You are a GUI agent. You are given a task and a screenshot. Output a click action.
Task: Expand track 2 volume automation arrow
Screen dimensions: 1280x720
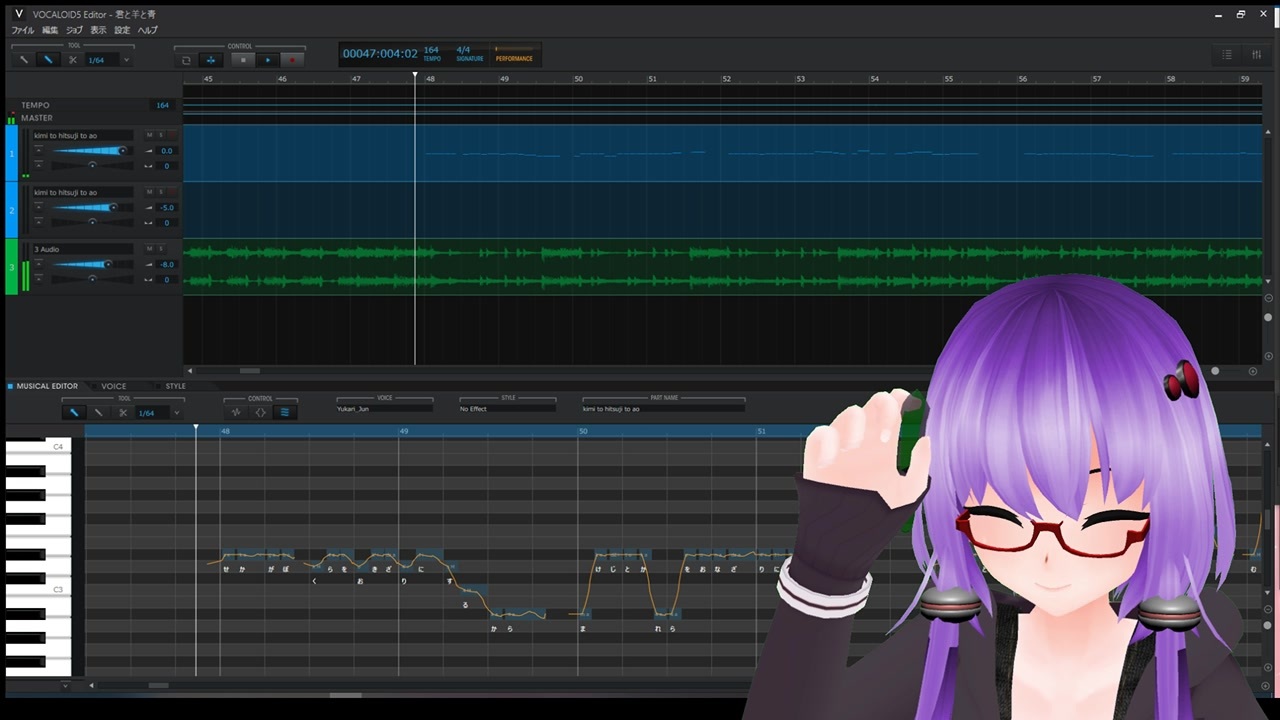point(39,207)
